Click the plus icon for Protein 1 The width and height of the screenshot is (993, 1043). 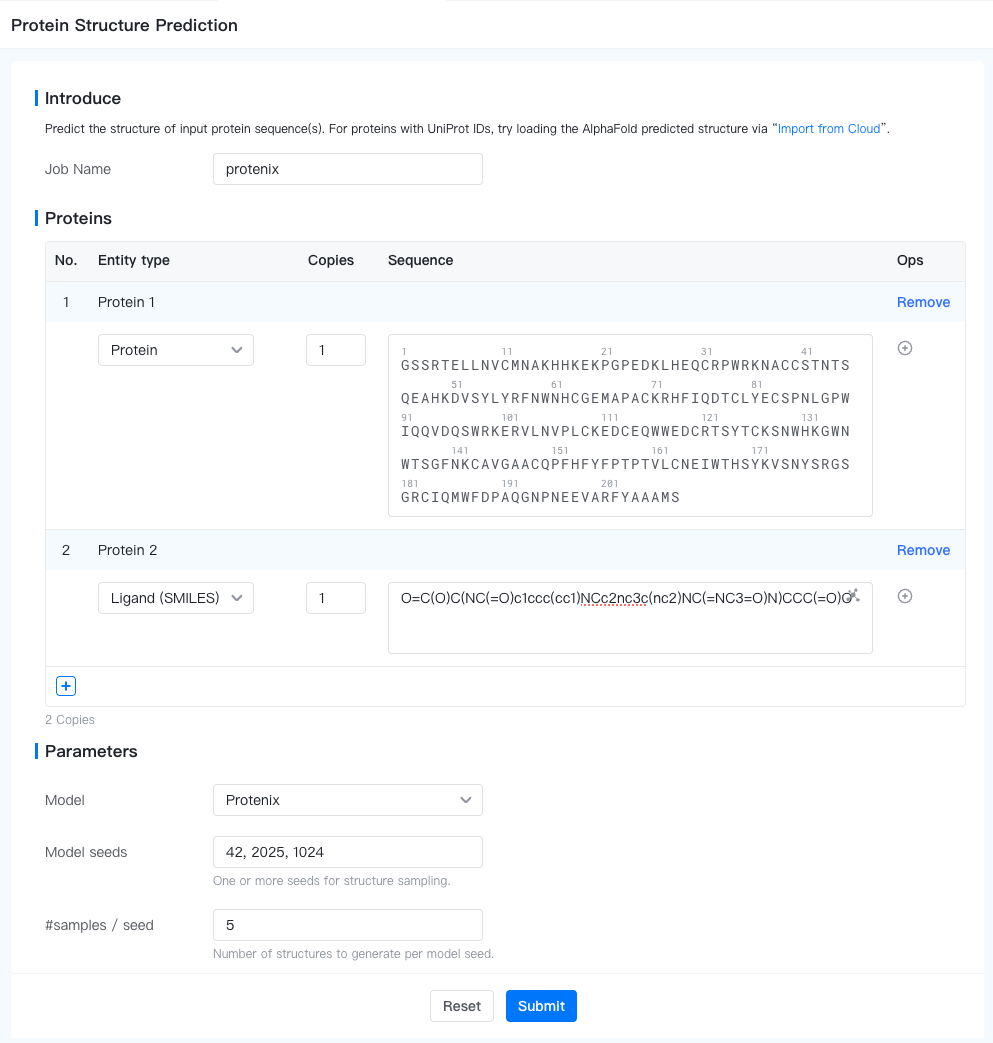point(905,348)
